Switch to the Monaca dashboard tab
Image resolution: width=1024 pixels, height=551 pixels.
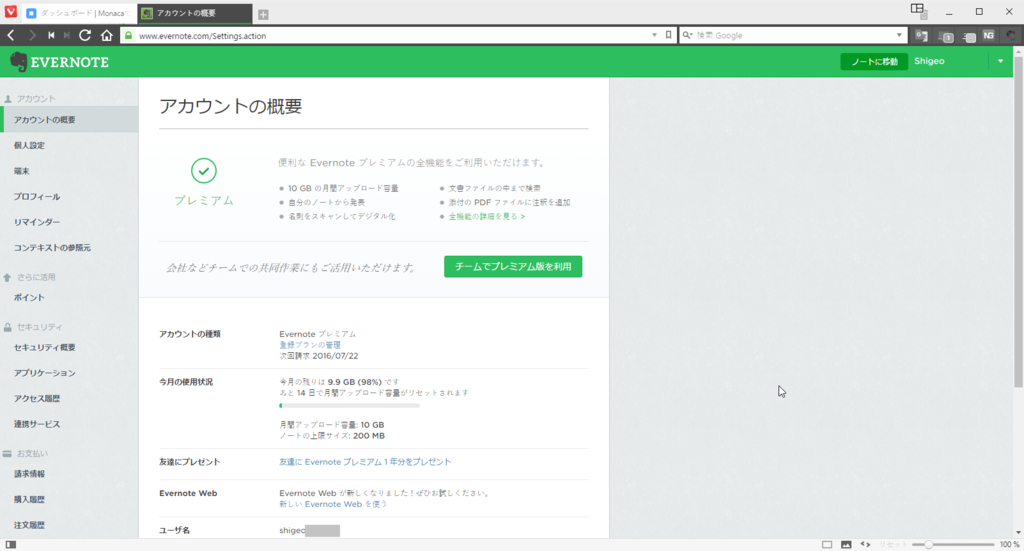point(79,13)
